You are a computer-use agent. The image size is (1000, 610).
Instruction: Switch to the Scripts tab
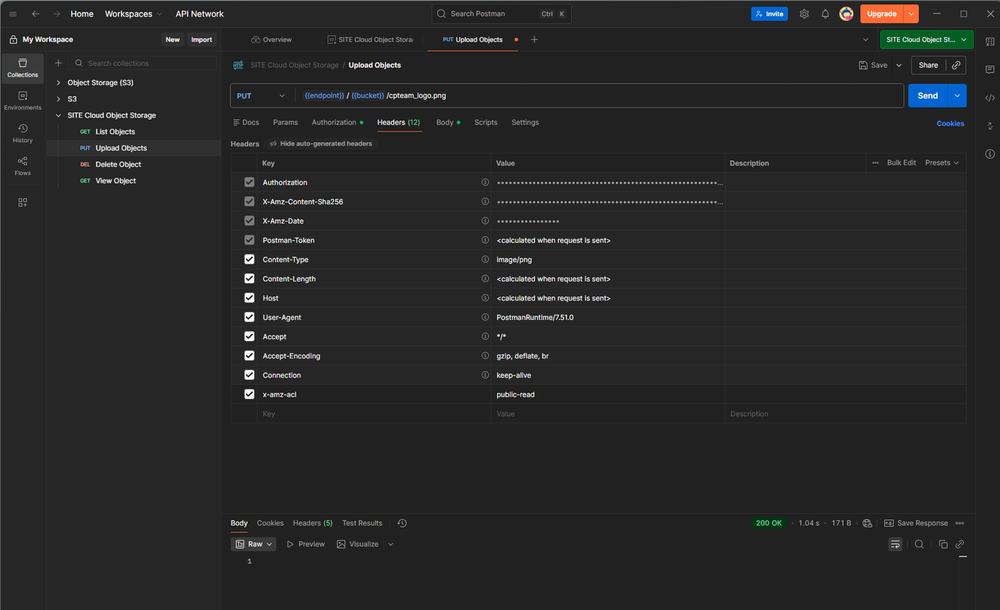point(485,123)
